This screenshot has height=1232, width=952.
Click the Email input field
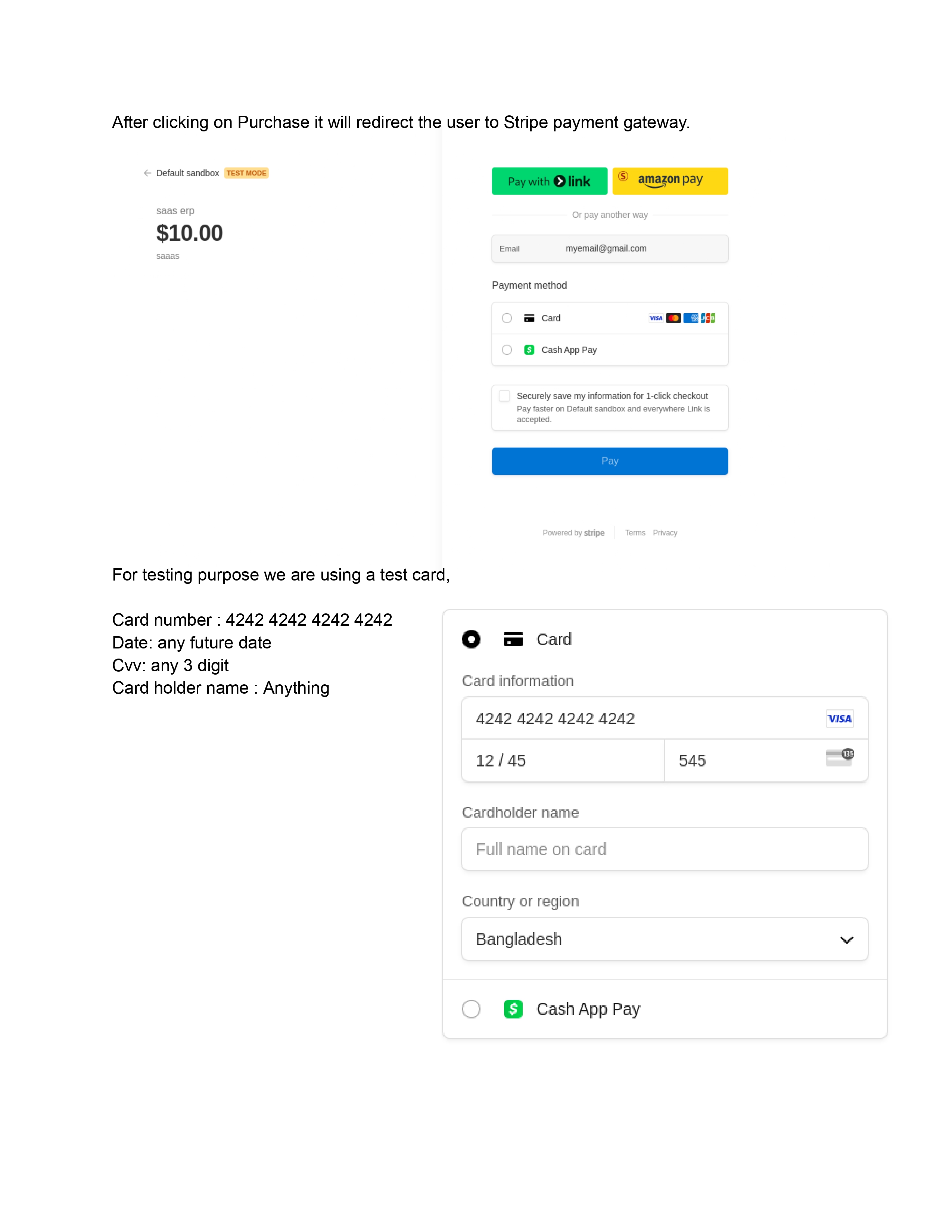point(609,249)
